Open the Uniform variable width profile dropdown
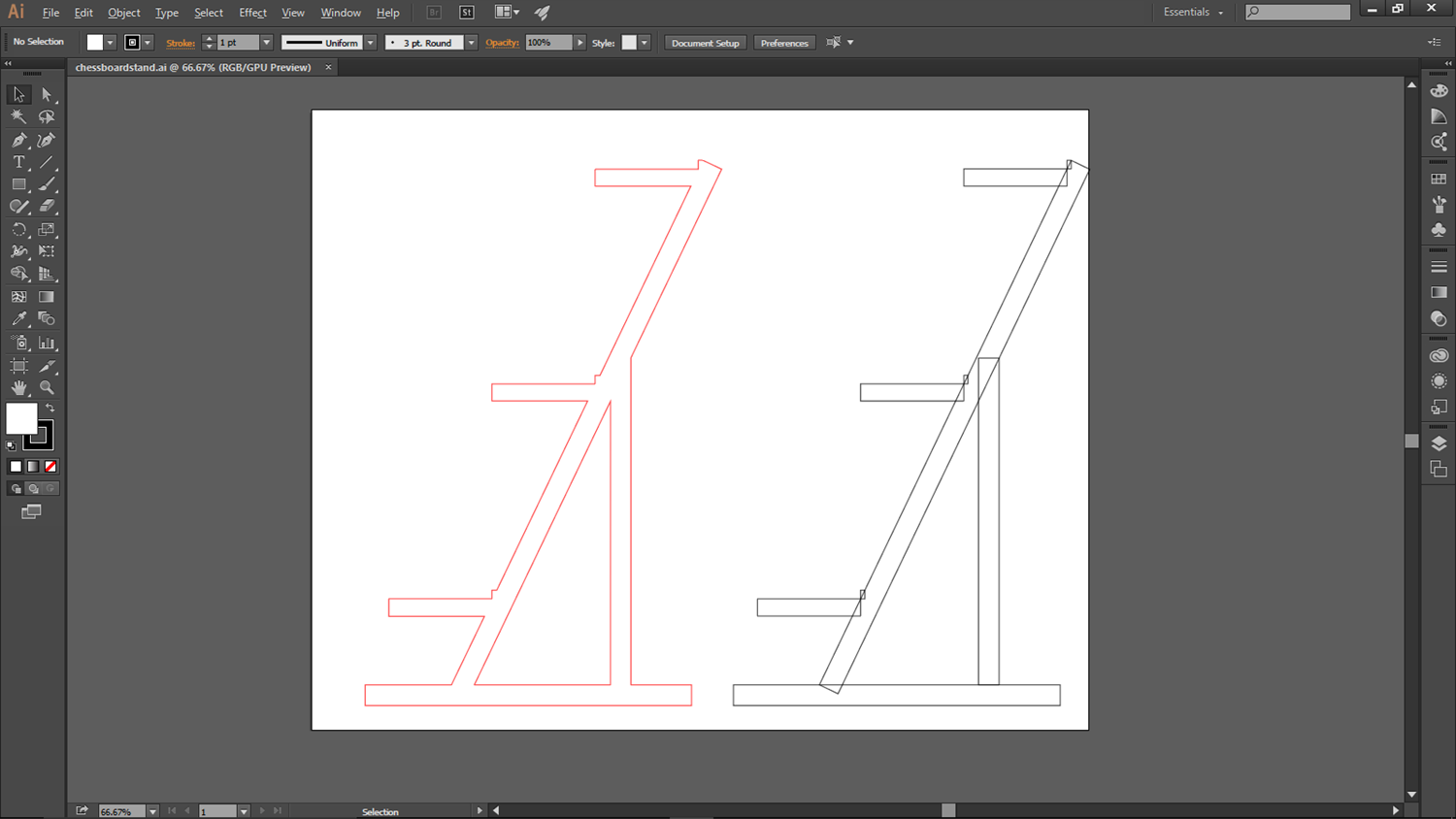1456x819 pixels. pos(371,43)
